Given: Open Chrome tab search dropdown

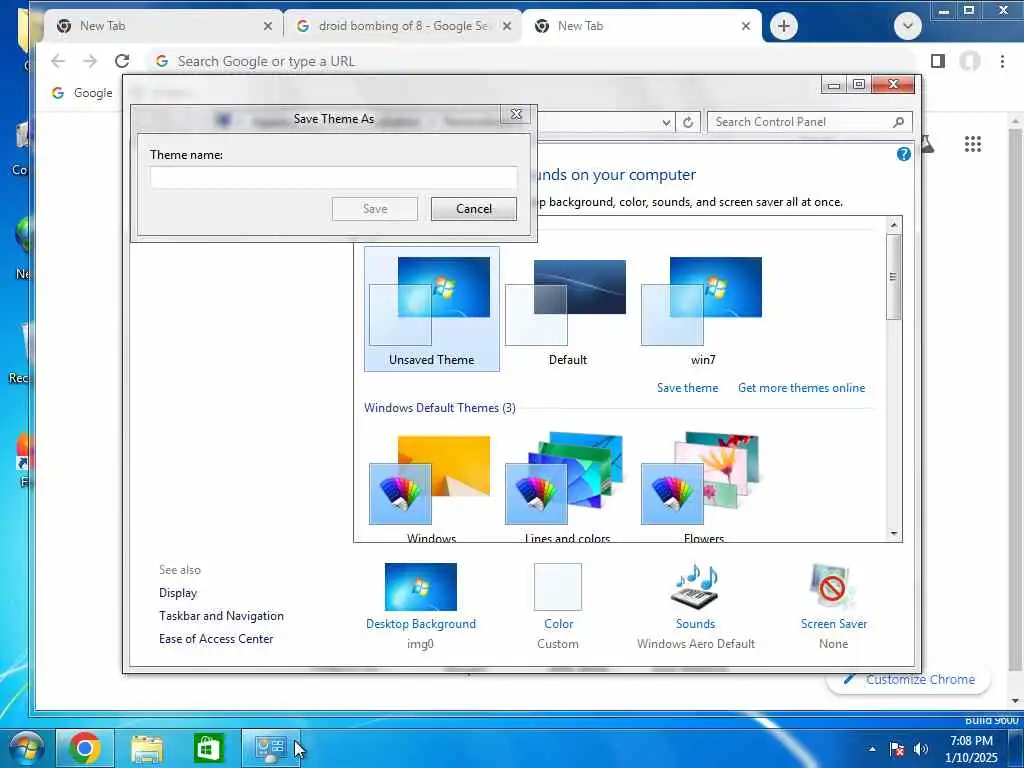Looking at the screenshot, I should pyautogui.click(x=908, y=26).
